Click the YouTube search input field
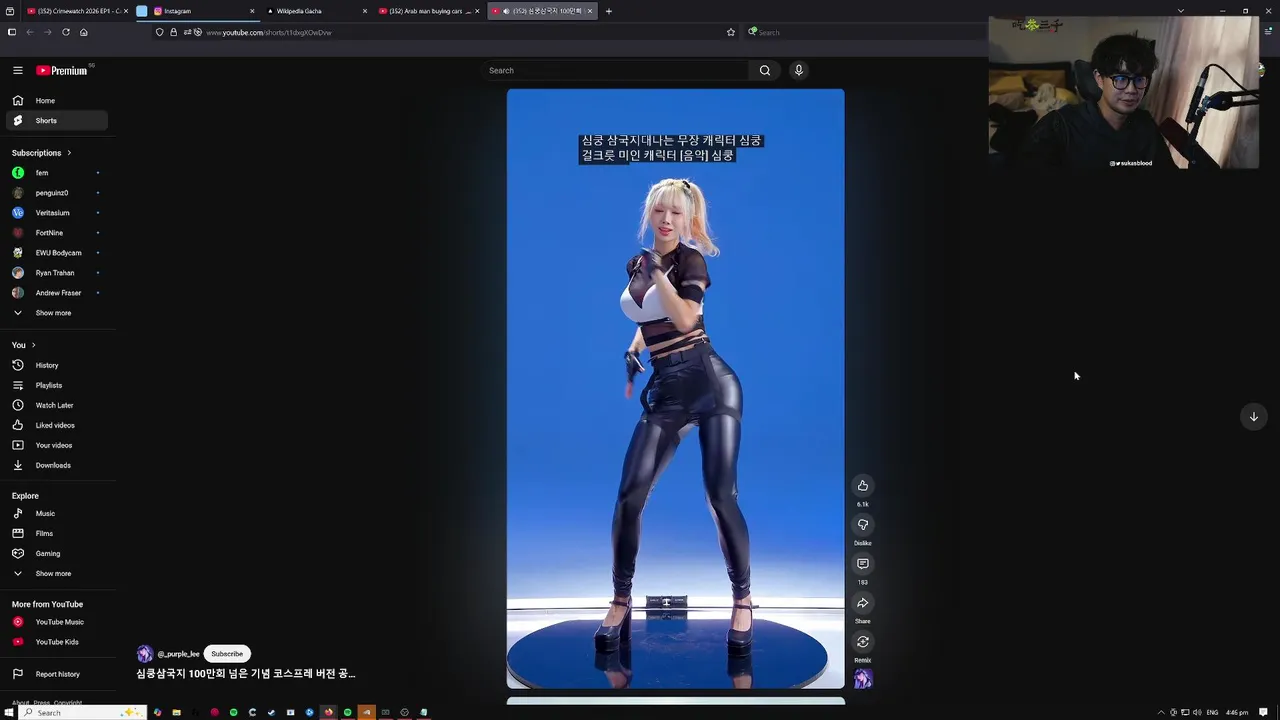Screen dimensions: 1280x720 [x=615, y=70]
